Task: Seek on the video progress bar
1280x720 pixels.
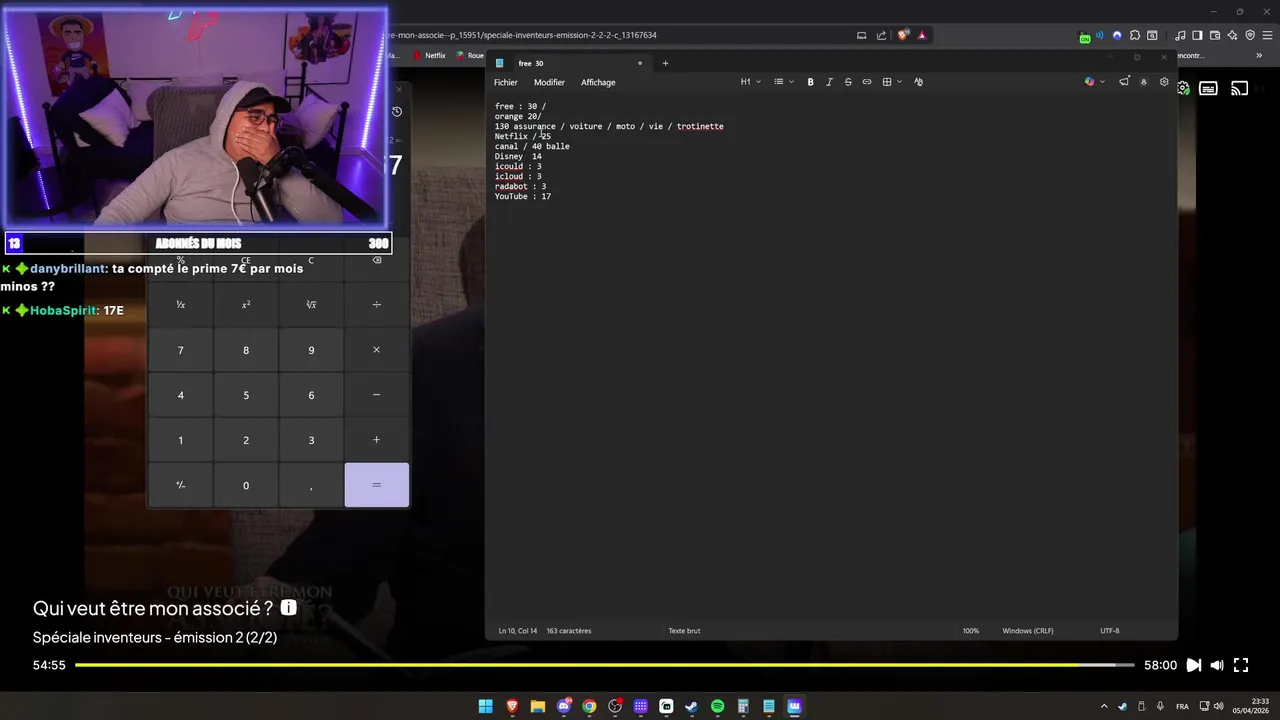Action: coord(605,665)
